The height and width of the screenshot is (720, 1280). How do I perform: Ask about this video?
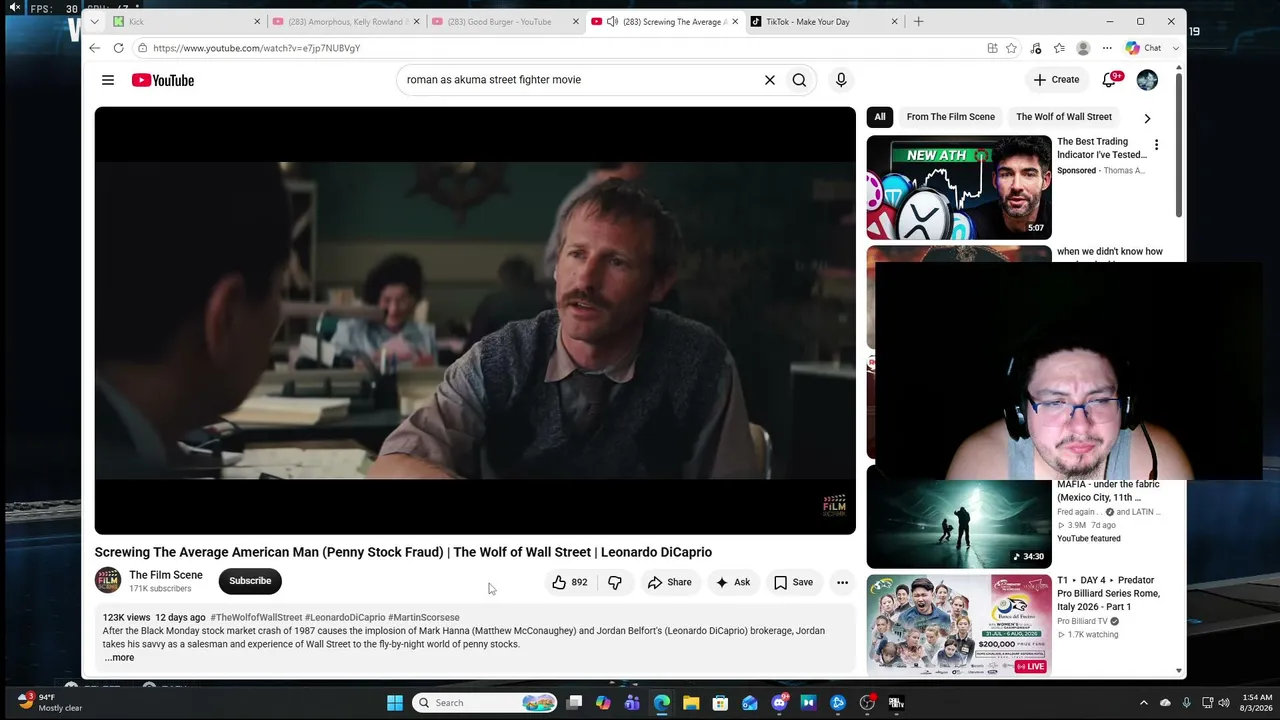click(732, 582)
